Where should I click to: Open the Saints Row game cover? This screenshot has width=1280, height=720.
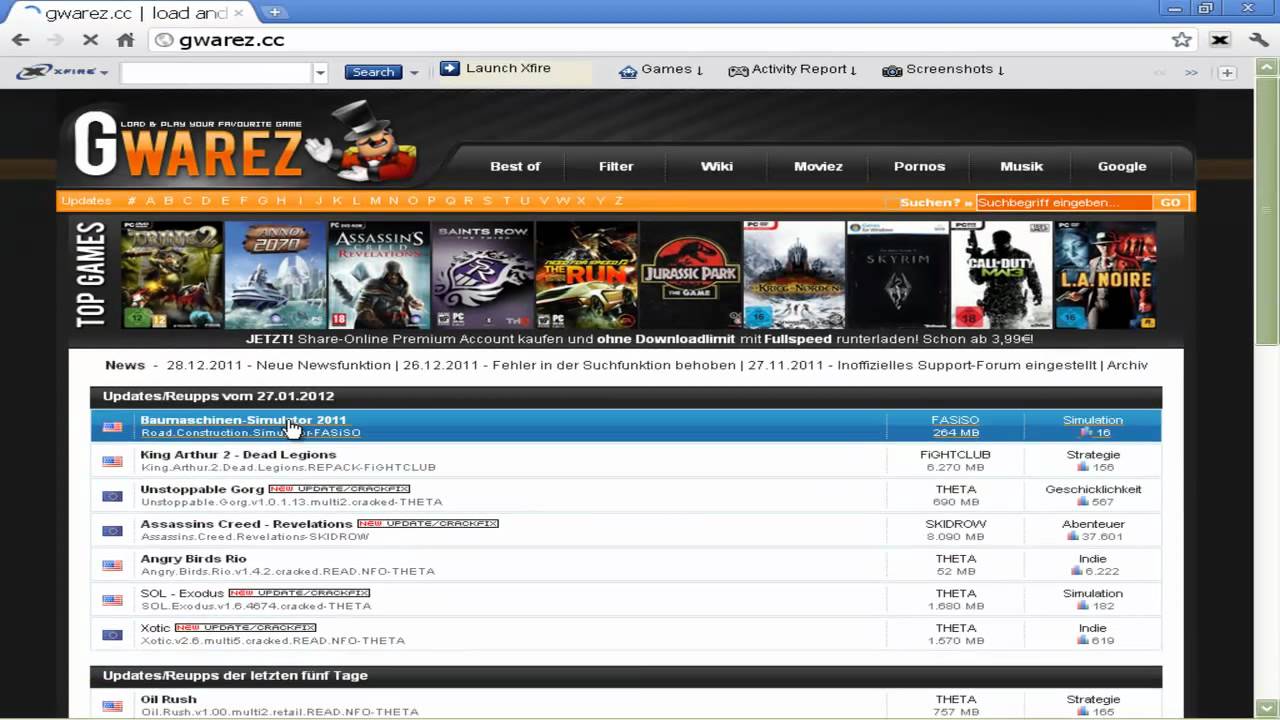(x=483, y=275)
